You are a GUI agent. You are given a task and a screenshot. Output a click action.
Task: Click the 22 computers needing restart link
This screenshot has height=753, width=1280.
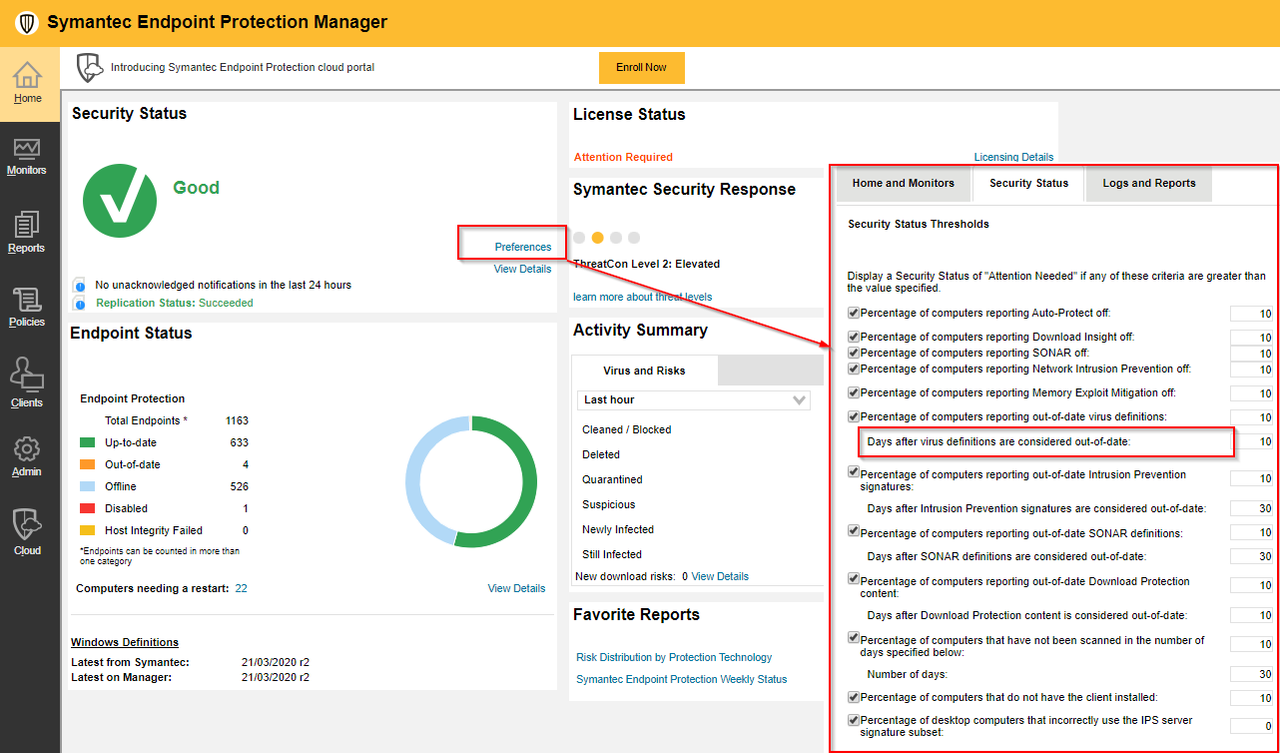[241, 588]
